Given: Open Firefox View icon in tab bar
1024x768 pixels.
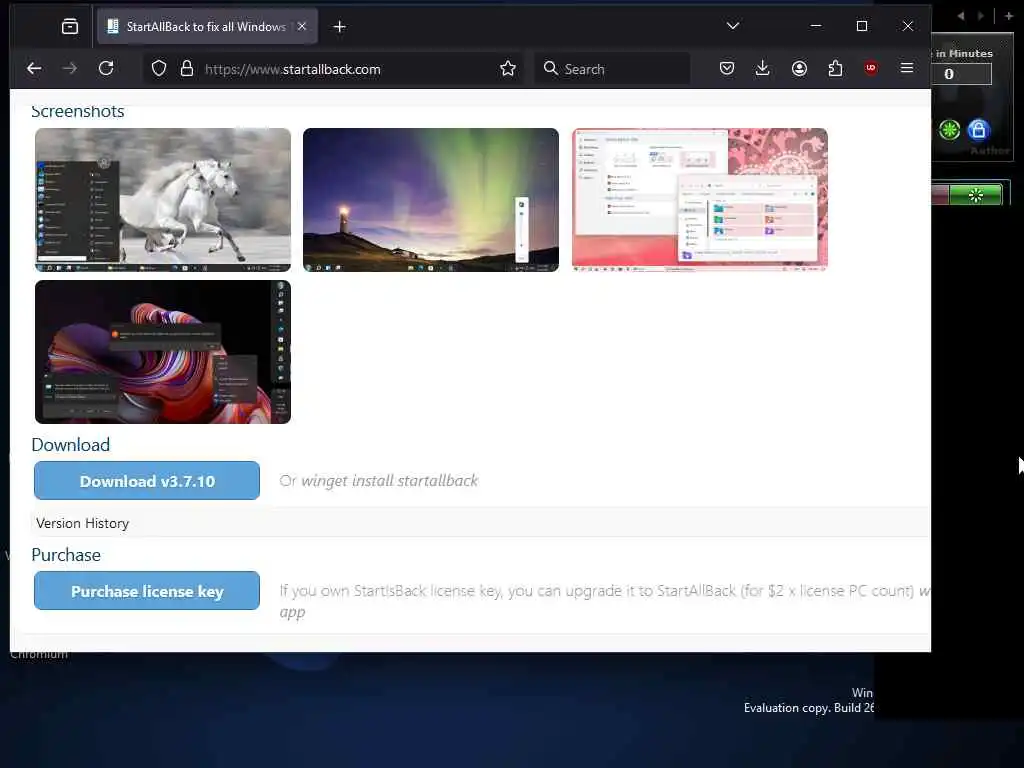Looking at the screenshot, I should point(70,27).
